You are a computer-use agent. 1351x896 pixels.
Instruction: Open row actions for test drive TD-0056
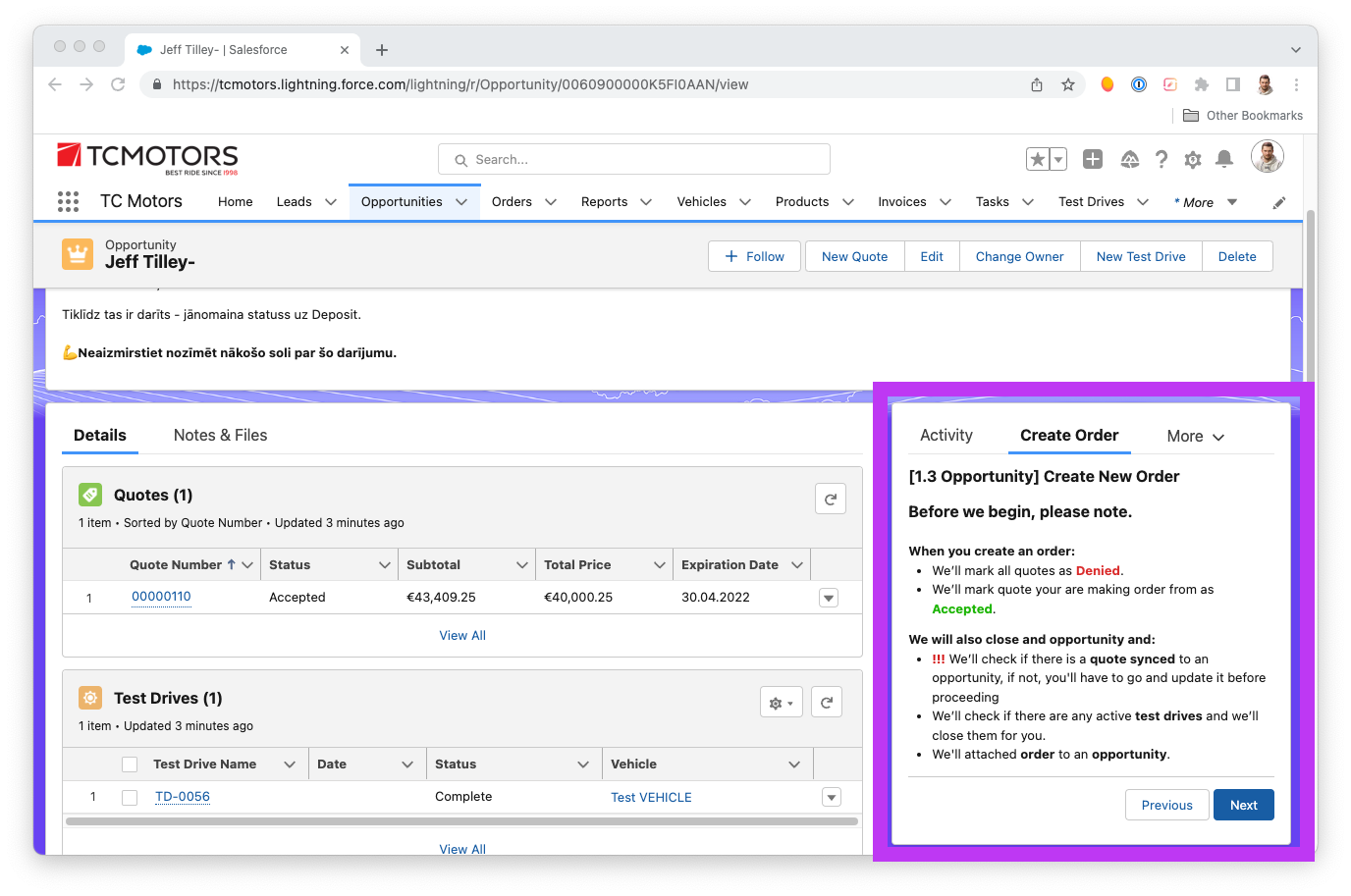pyautogui.click(x=832, y=797)
